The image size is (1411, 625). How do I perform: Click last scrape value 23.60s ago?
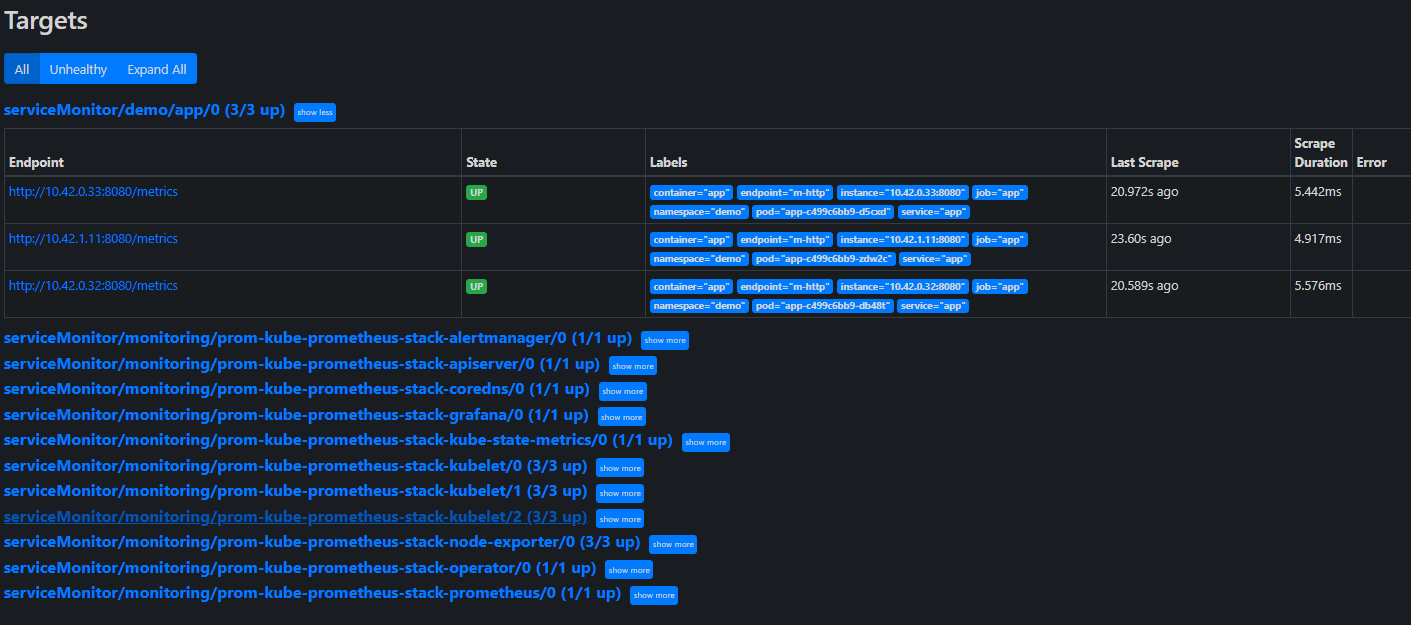pyautogui.click(x=1141, y=238)
